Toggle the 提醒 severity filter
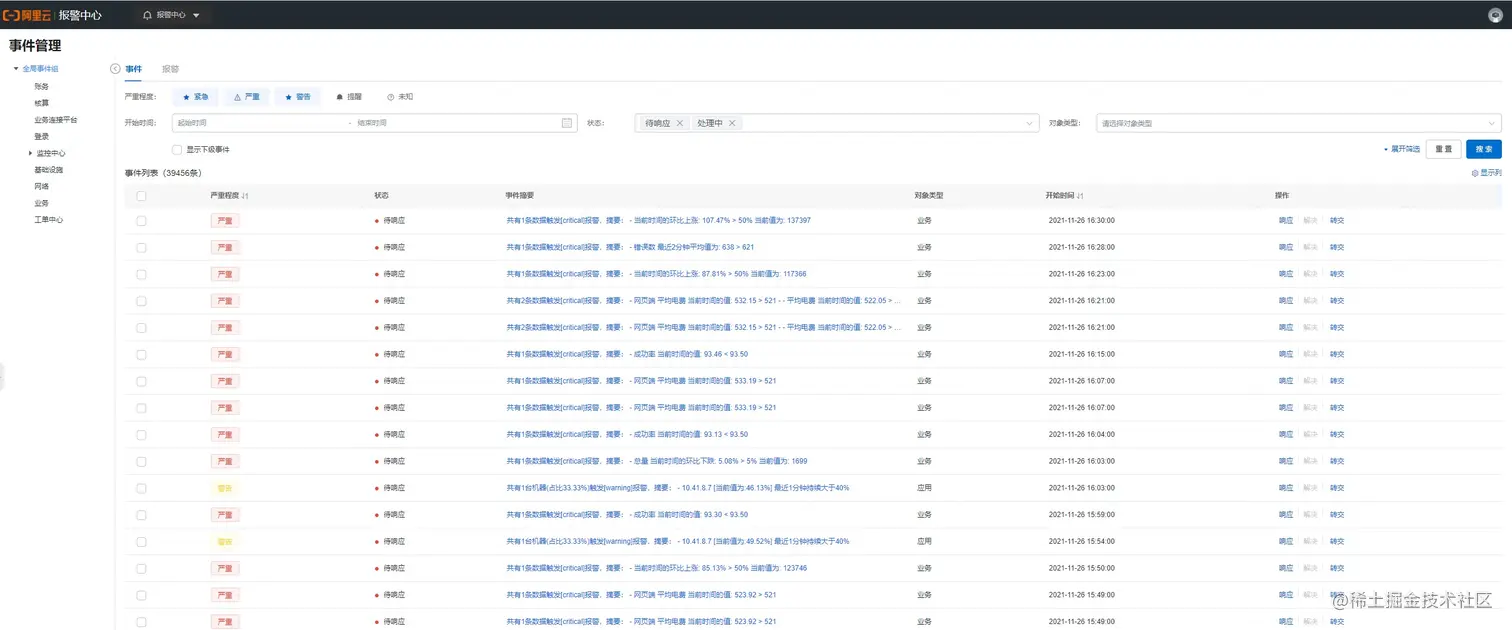Image resolution: width=1512 pixels, height=630 pixels. tap(349, 97)
